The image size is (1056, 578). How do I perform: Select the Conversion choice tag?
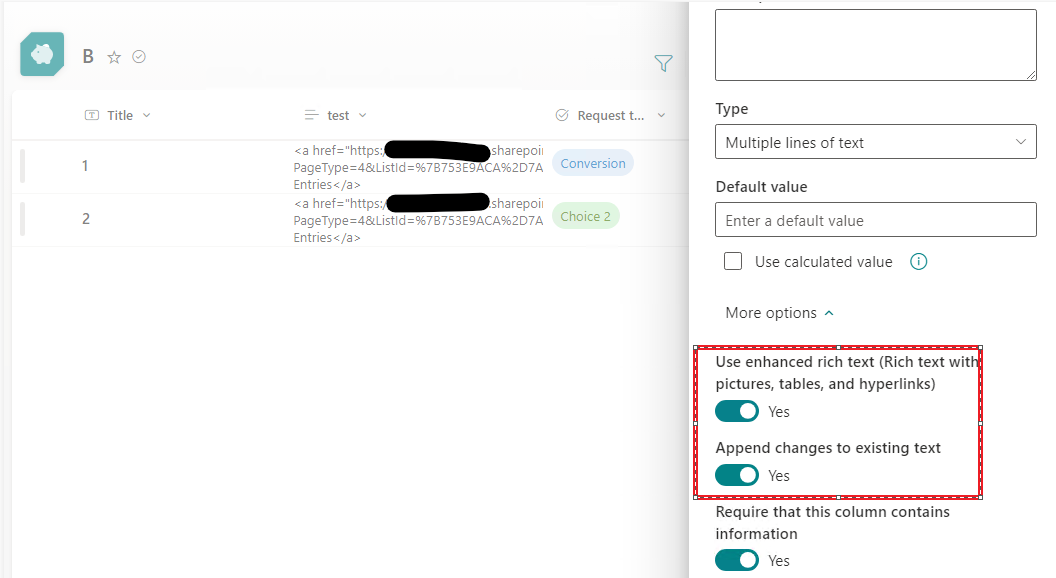(x=592, y=162)
